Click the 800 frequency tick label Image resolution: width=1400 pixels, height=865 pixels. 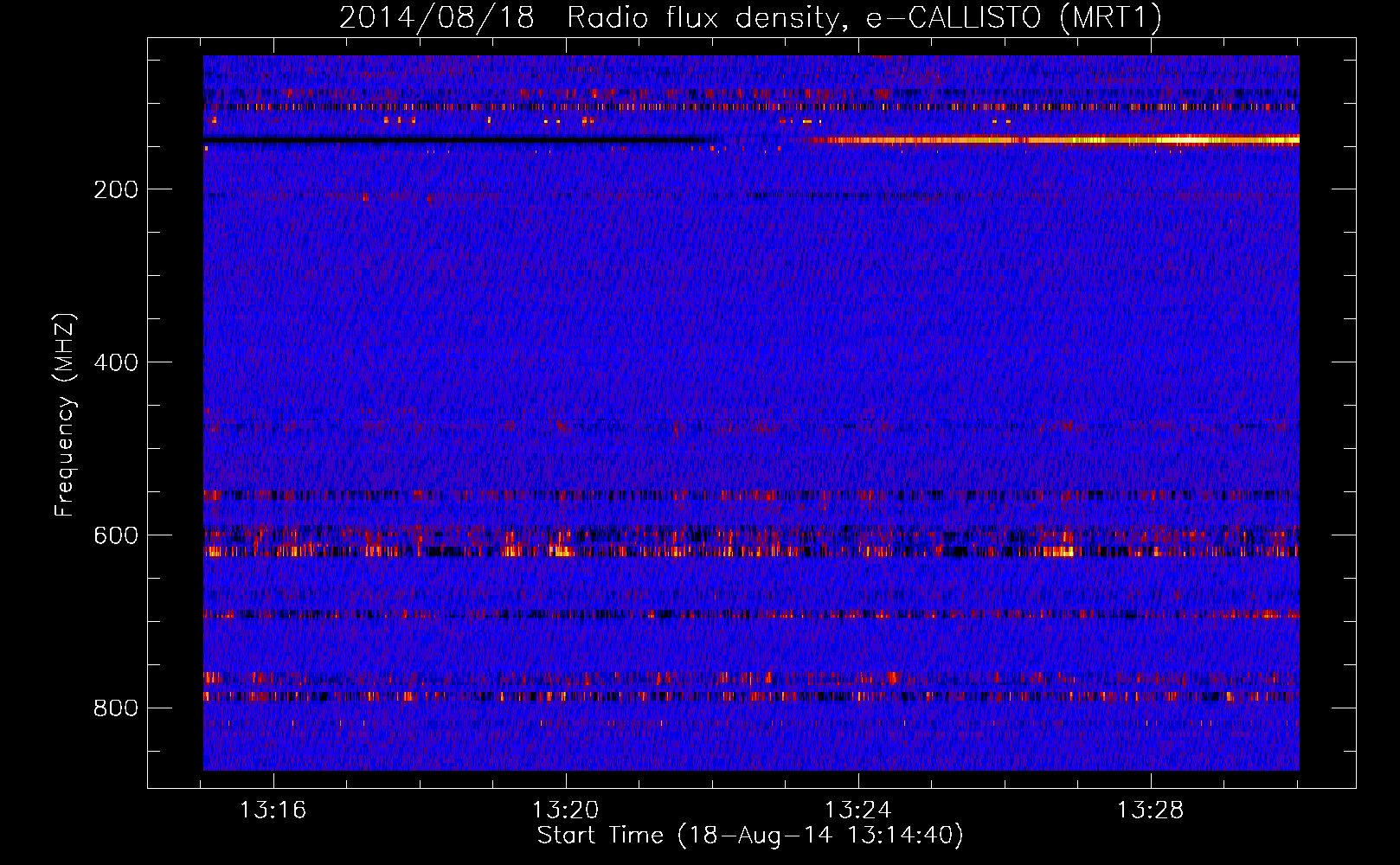point(116,708)
